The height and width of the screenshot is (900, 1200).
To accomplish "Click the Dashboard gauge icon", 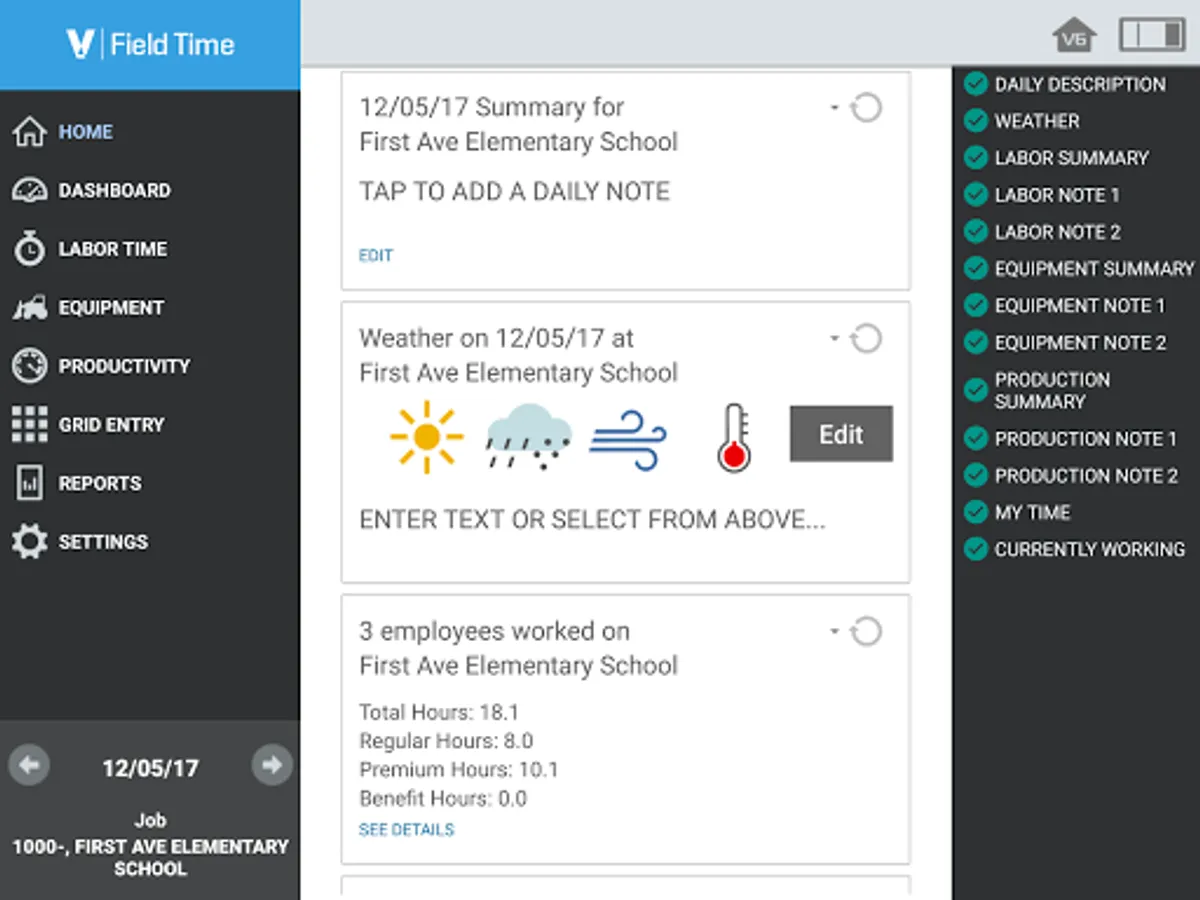I will [29, 190].
